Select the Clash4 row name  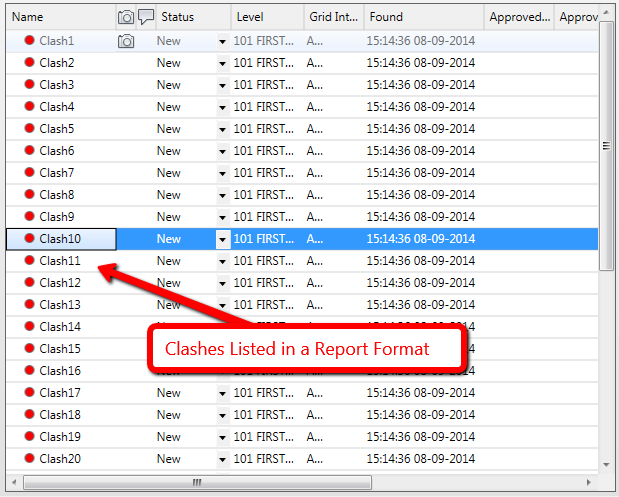[56, 107]
